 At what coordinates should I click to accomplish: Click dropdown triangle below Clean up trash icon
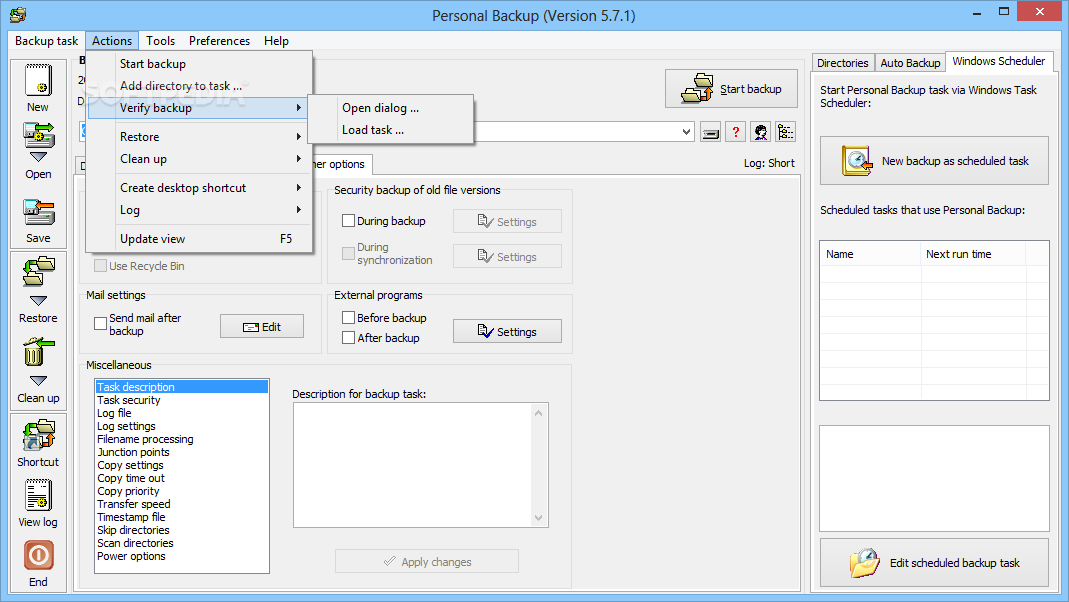[38, 380]
